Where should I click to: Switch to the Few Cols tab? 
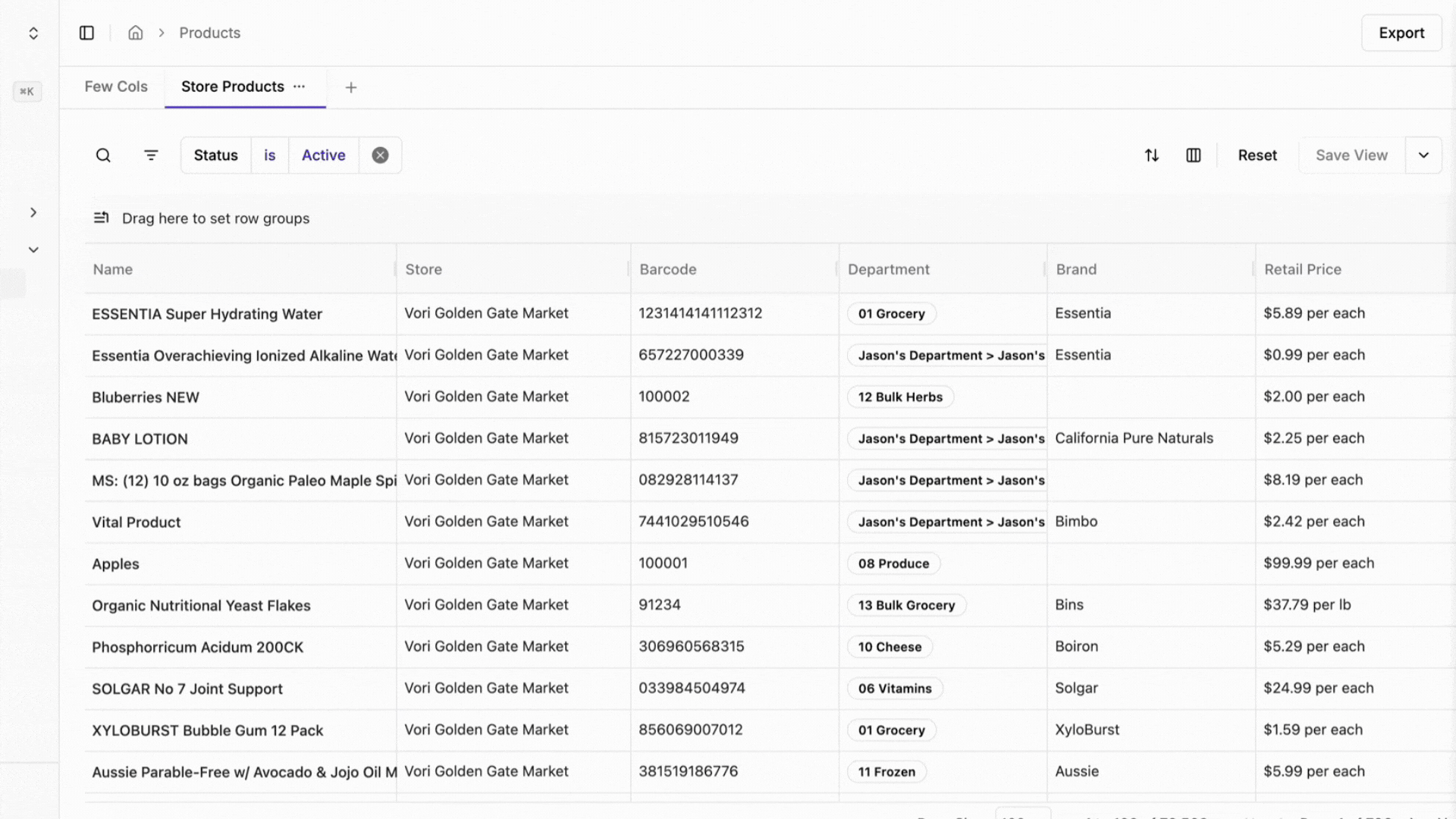[116, 86]
